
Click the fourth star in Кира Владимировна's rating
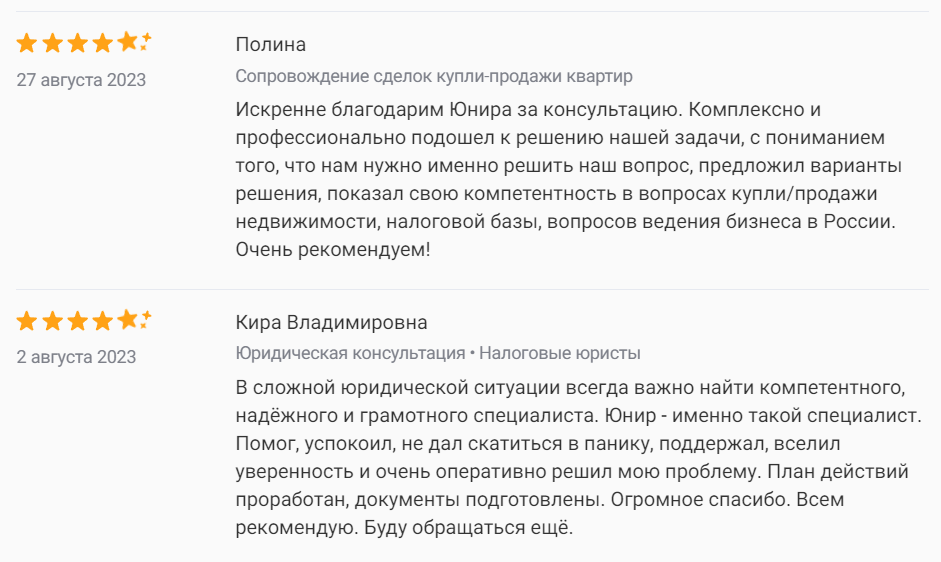click(103, 321)
